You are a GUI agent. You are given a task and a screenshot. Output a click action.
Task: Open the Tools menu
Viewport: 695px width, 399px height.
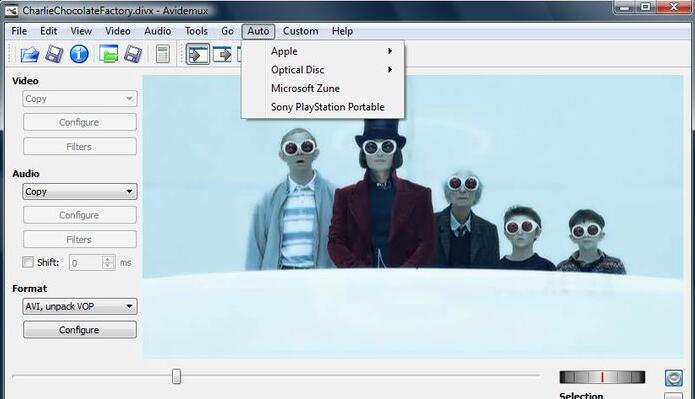pos(196,31)
